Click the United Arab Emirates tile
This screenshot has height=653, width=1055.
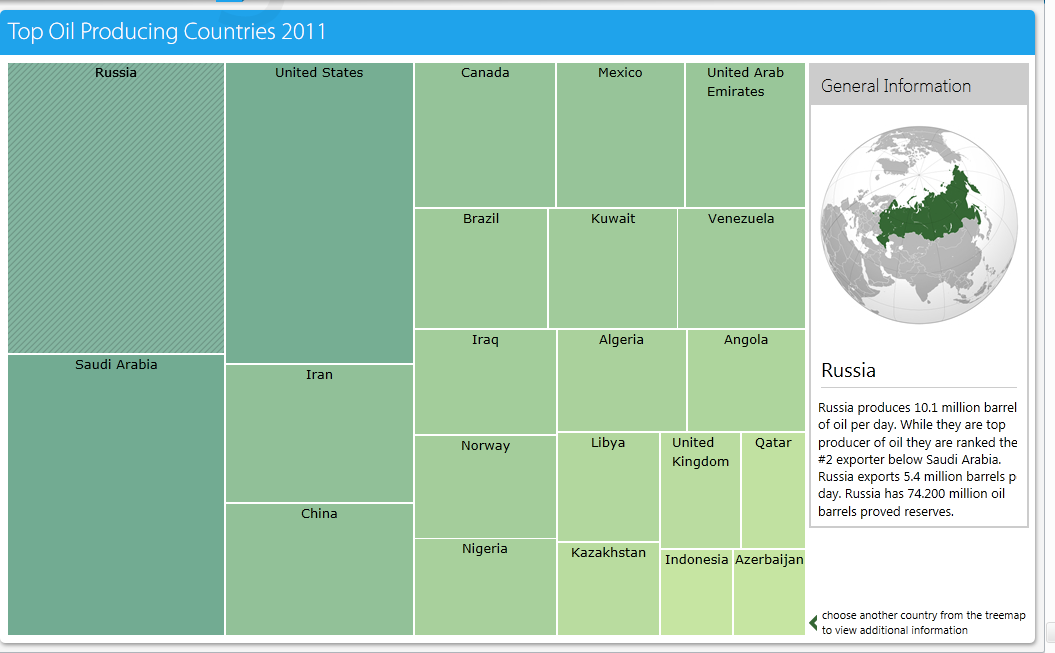coord(745,135)
